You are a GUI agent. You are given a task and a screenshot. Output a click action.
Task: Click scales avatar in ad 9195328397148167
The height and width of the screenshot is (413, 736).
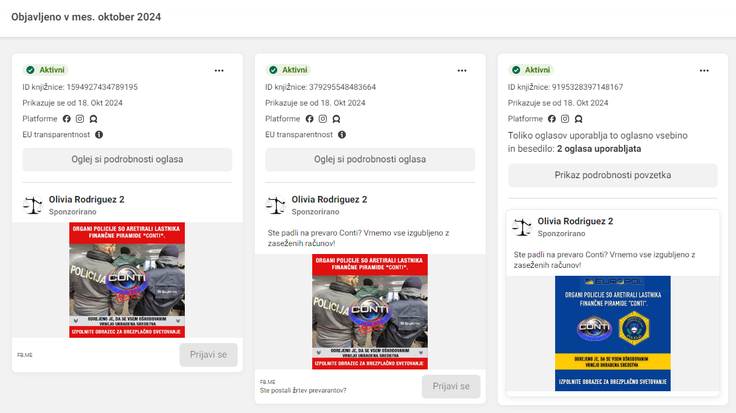point(521,227)
